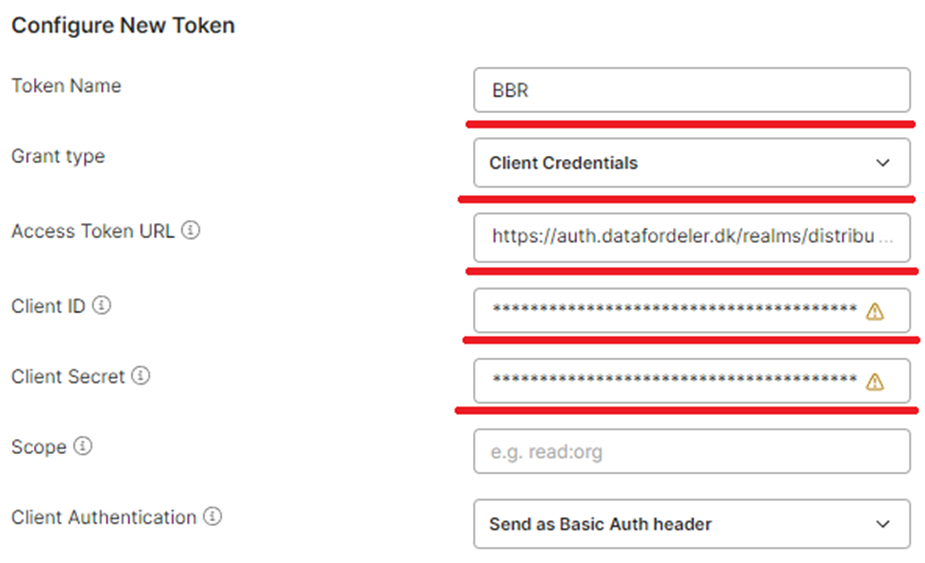
Task: Click into the Access Token URL field
Action: [x=691, y=237]
